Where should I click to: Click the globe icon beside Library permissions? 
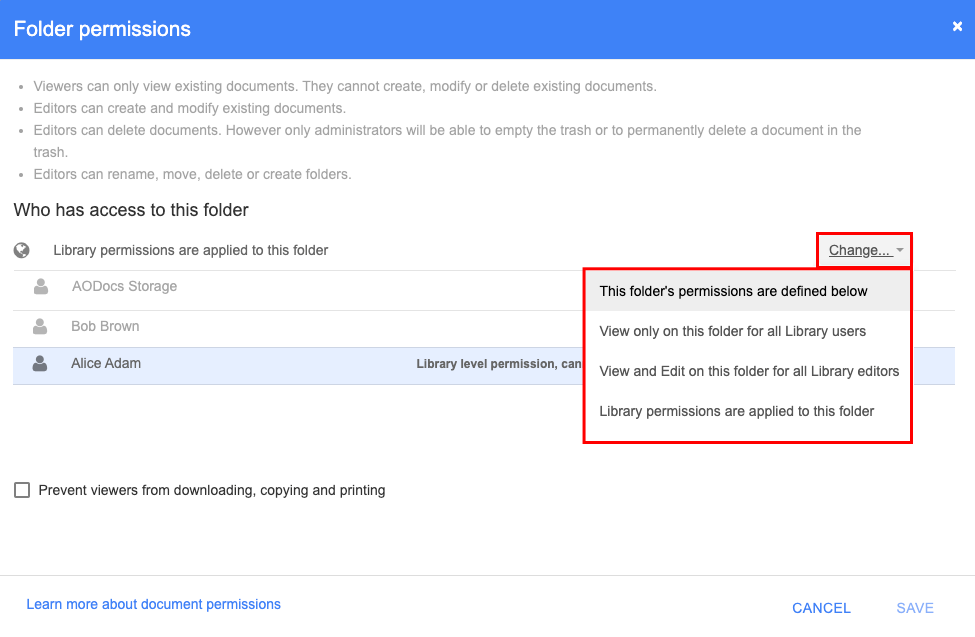(22, 250)
